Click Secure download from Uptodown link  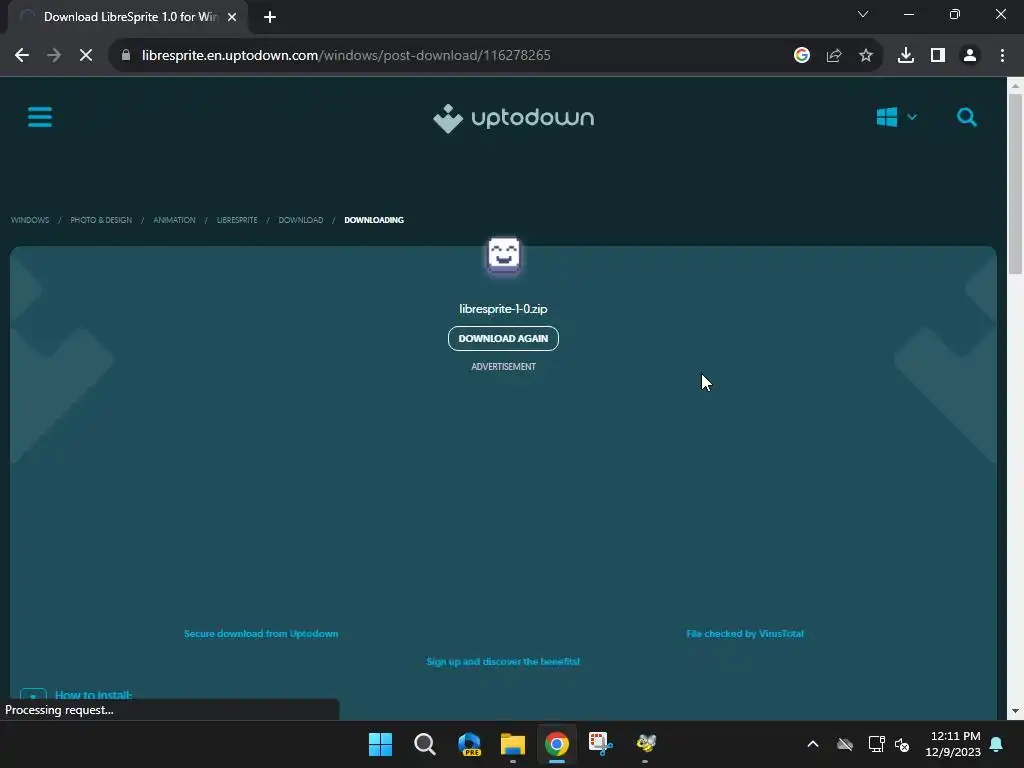(261, 633)
